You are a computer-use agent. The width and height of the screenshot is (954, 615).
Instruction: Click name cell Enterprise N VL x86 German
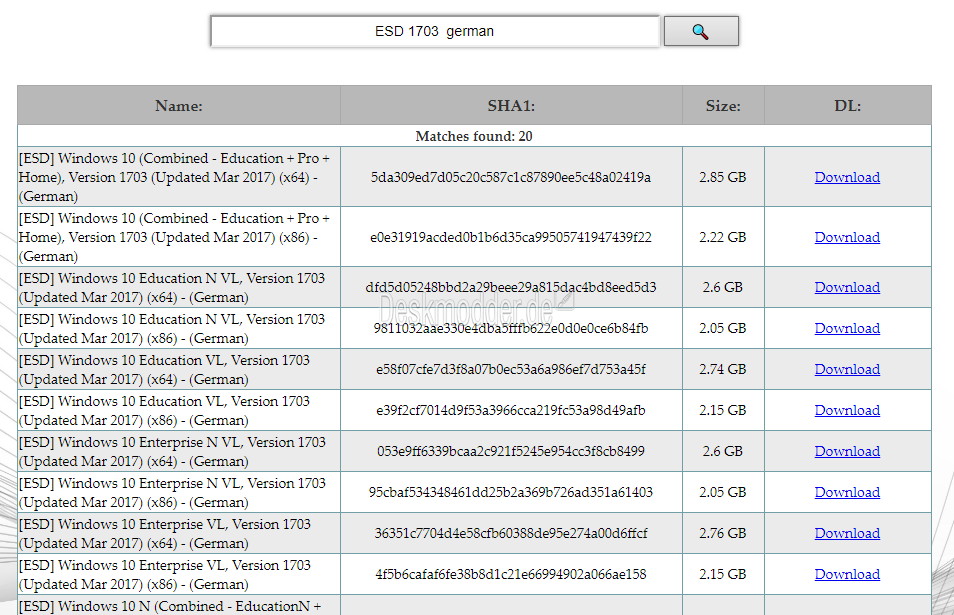pos(179,492)
